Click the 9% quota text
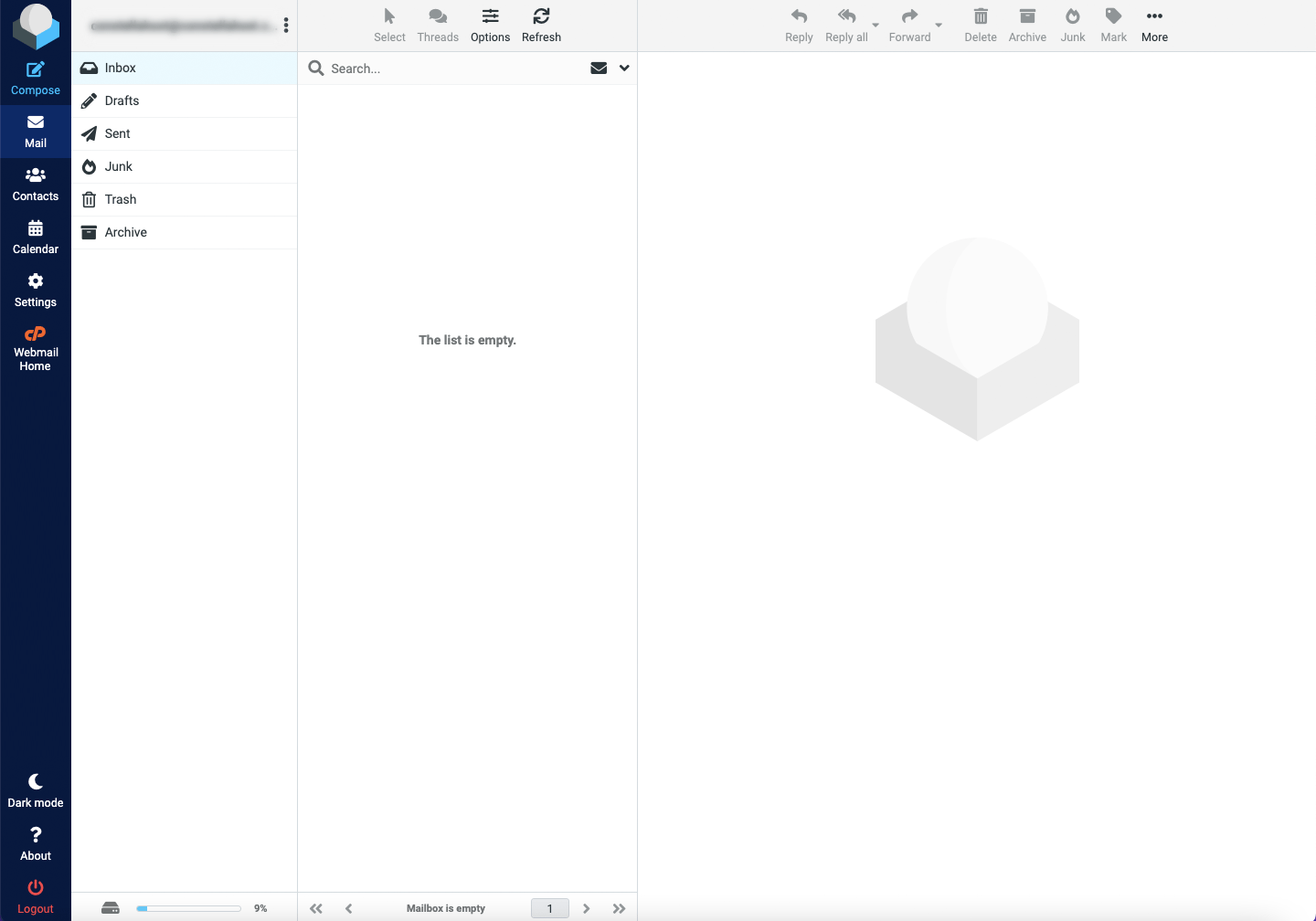The image size is (1316, 921). tap(260, 908)
